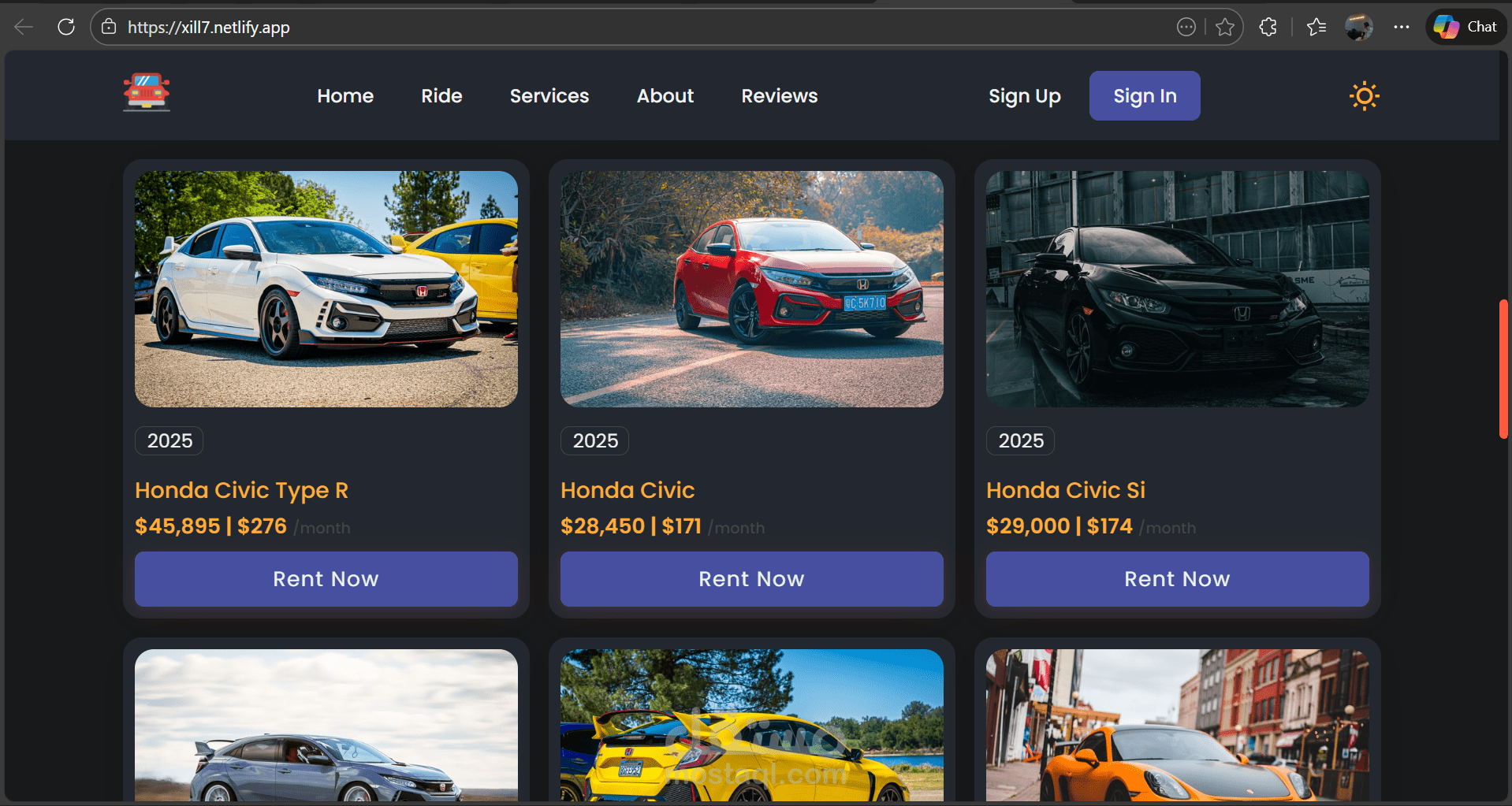Open the Reviews menu item
The width and height of the screenshot is (1512, 806).
tap(780, 96)
